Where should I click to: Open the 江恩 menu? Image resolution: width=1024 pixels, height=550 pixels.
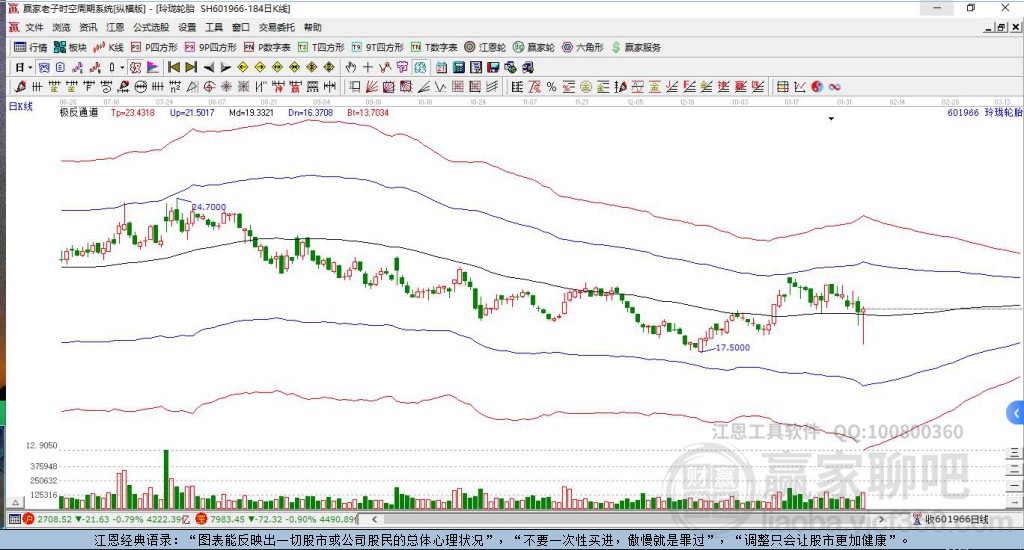click(x=115, y=27)
